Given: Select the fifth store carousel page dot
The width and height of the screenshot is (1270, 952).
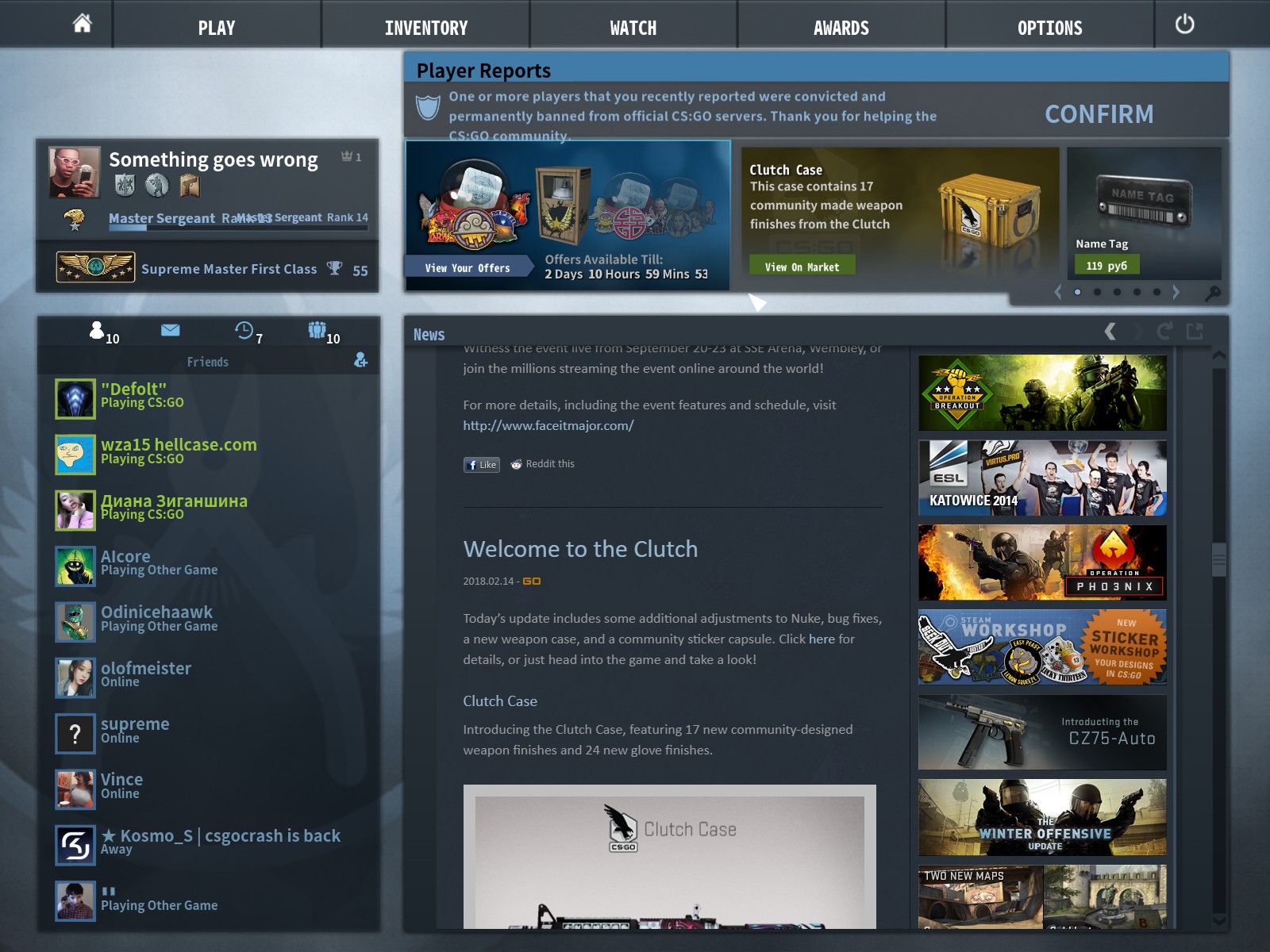Looking at the screenshot, I should point(1156,292).
